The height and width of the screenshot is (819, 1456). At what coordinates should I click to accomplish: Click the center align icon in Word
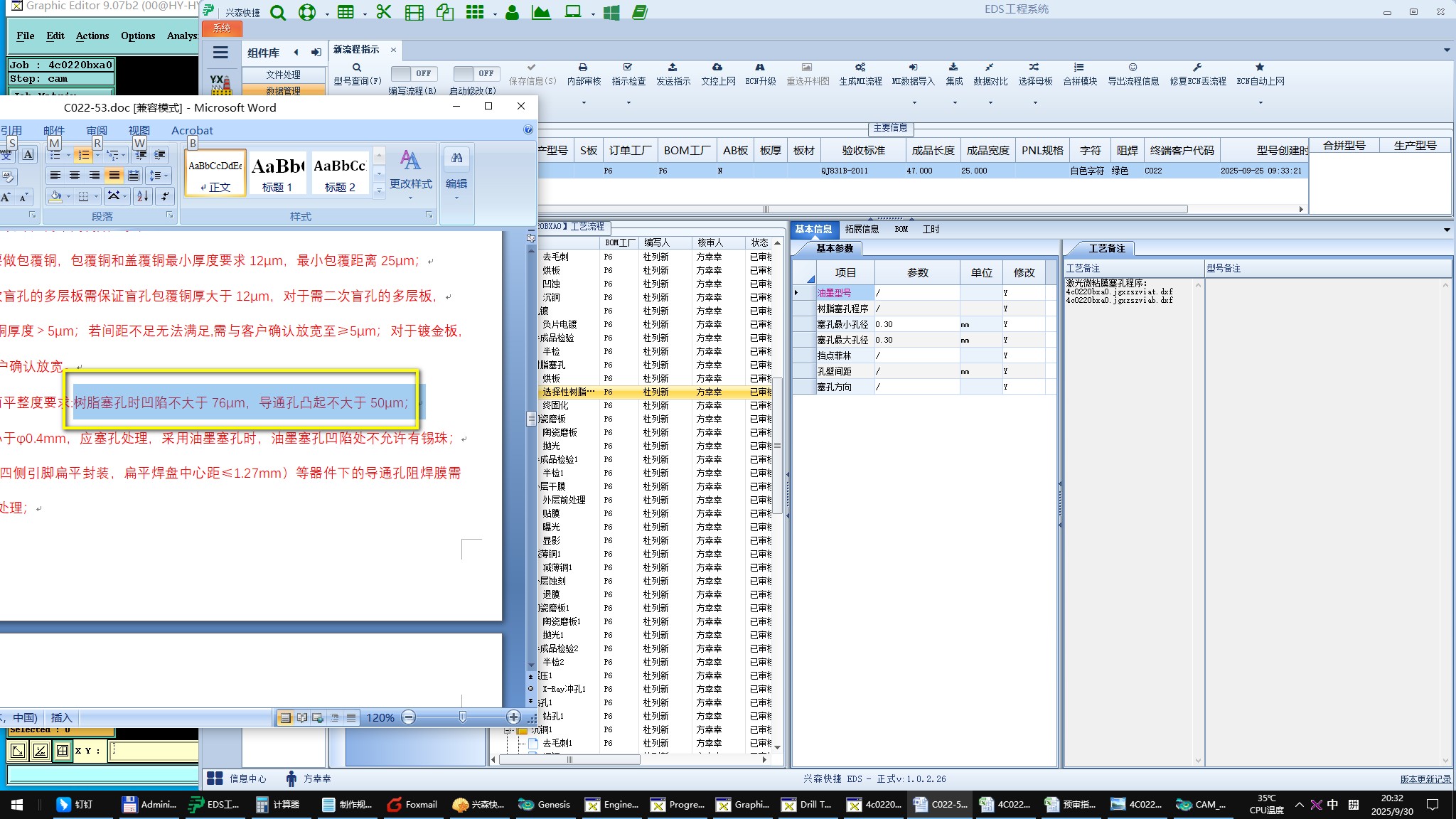click(75, 176)
